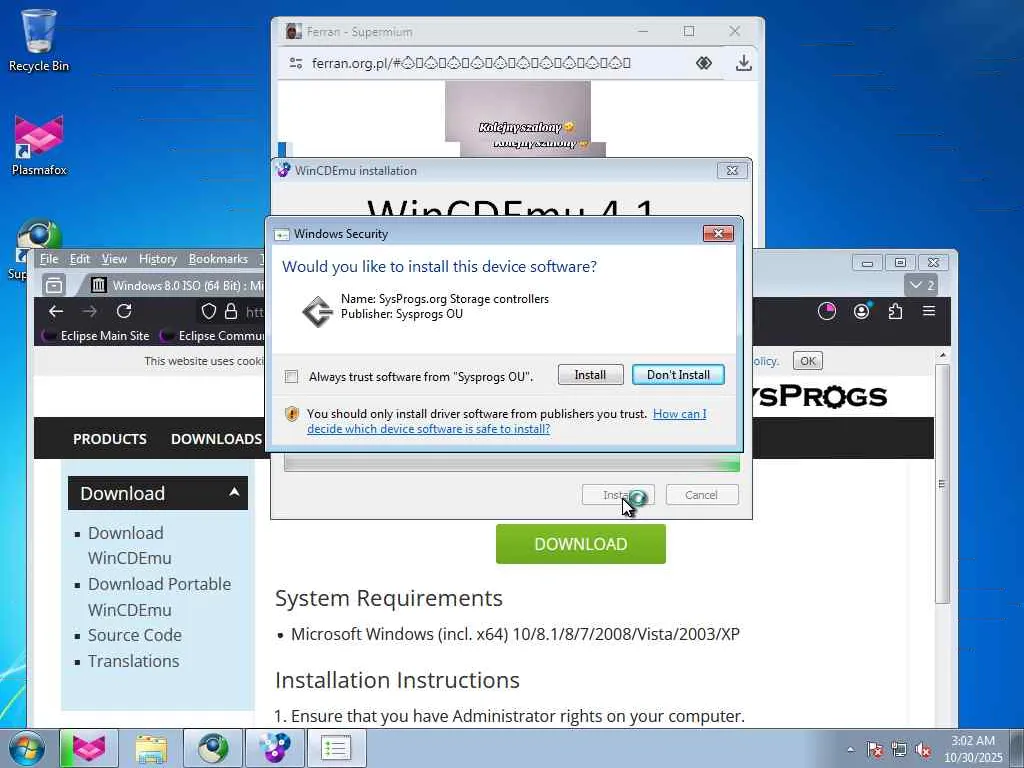Open Download Portable WinCDEmu link
This screenshot has width=1024, height=768.
pyautogui.click(x=159, y=597)
